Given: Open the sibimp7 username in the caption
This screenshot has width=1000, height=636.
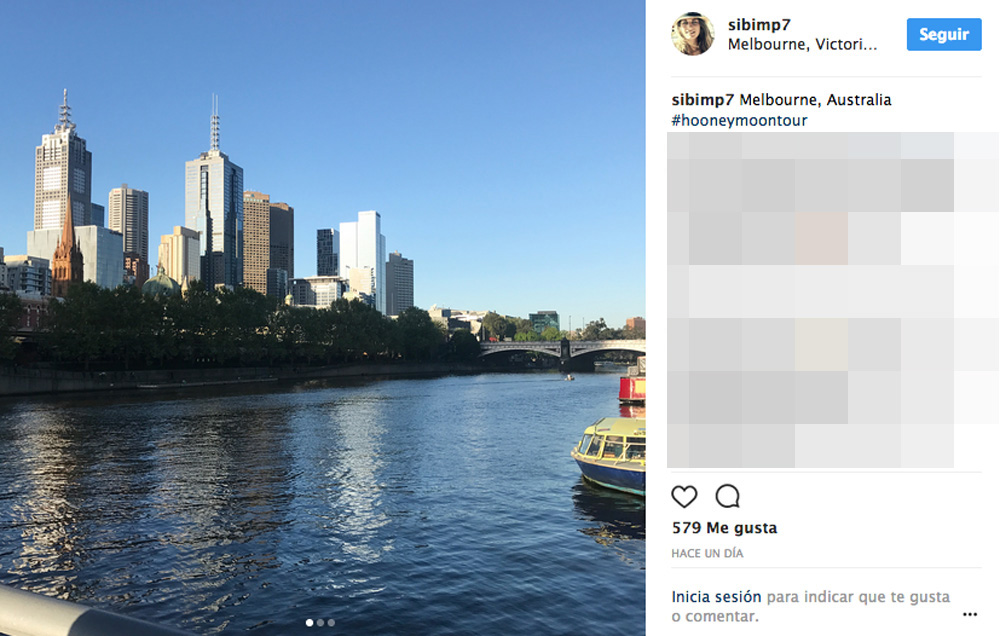Looking at the screenshot, I should pyautogui.click(x=703, y=100).
